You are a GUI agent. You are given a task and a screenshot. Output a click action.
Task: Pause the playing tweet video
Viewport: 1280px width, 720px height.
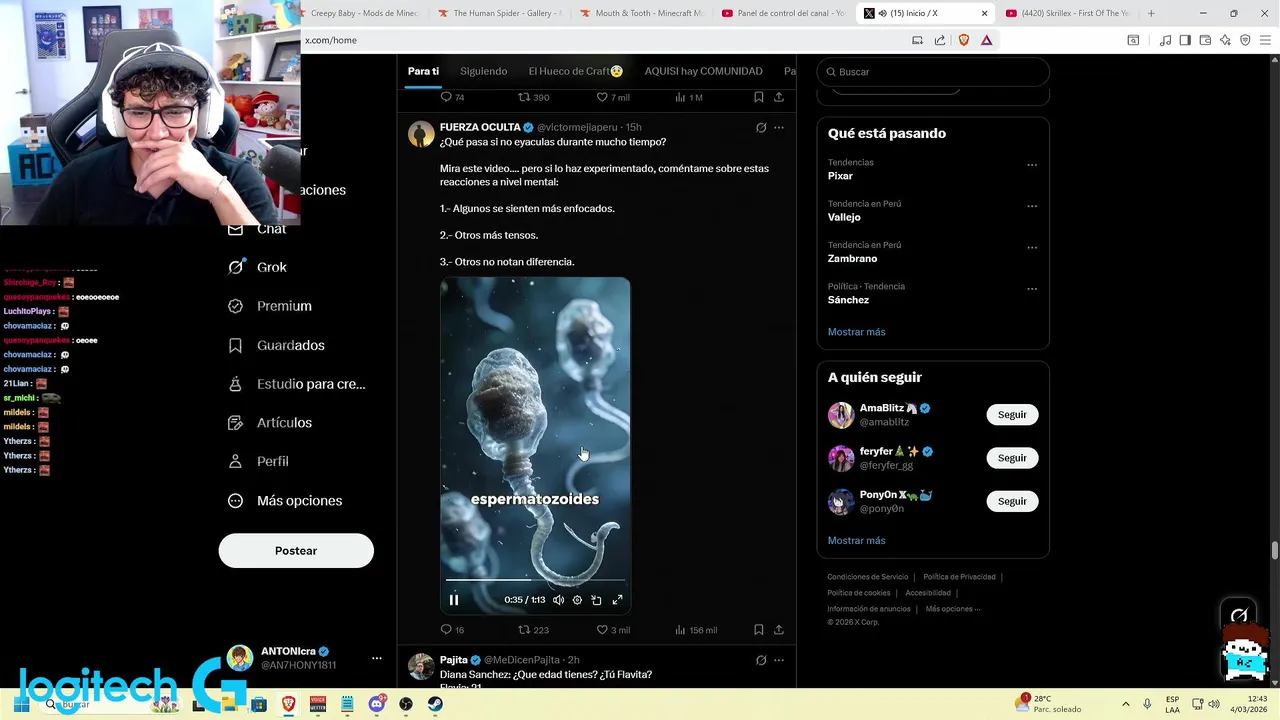454,600
